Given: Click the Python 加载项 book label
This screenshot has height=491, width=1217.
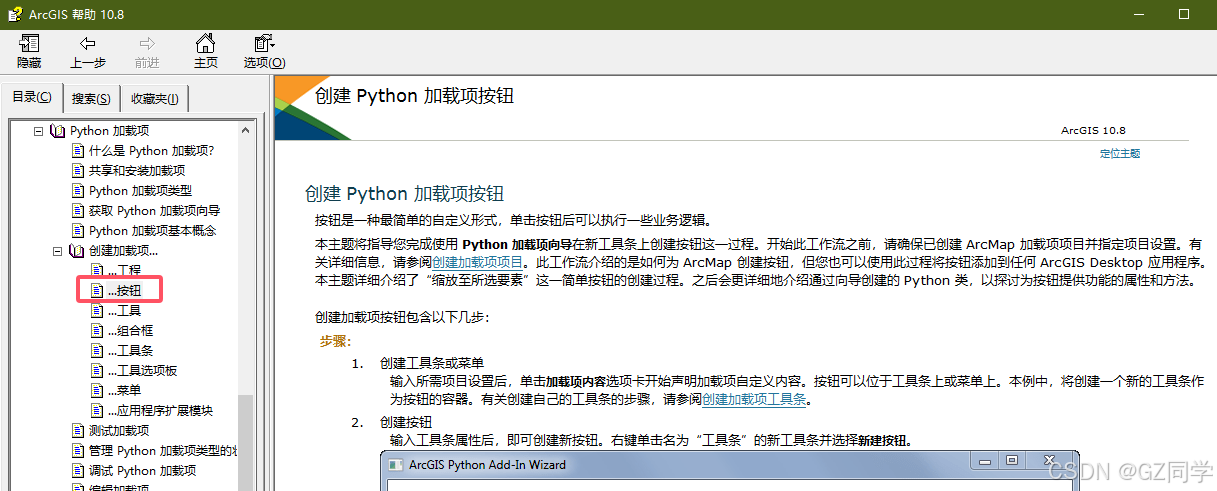Looking at the screenshot, I should tap(110, 131).
